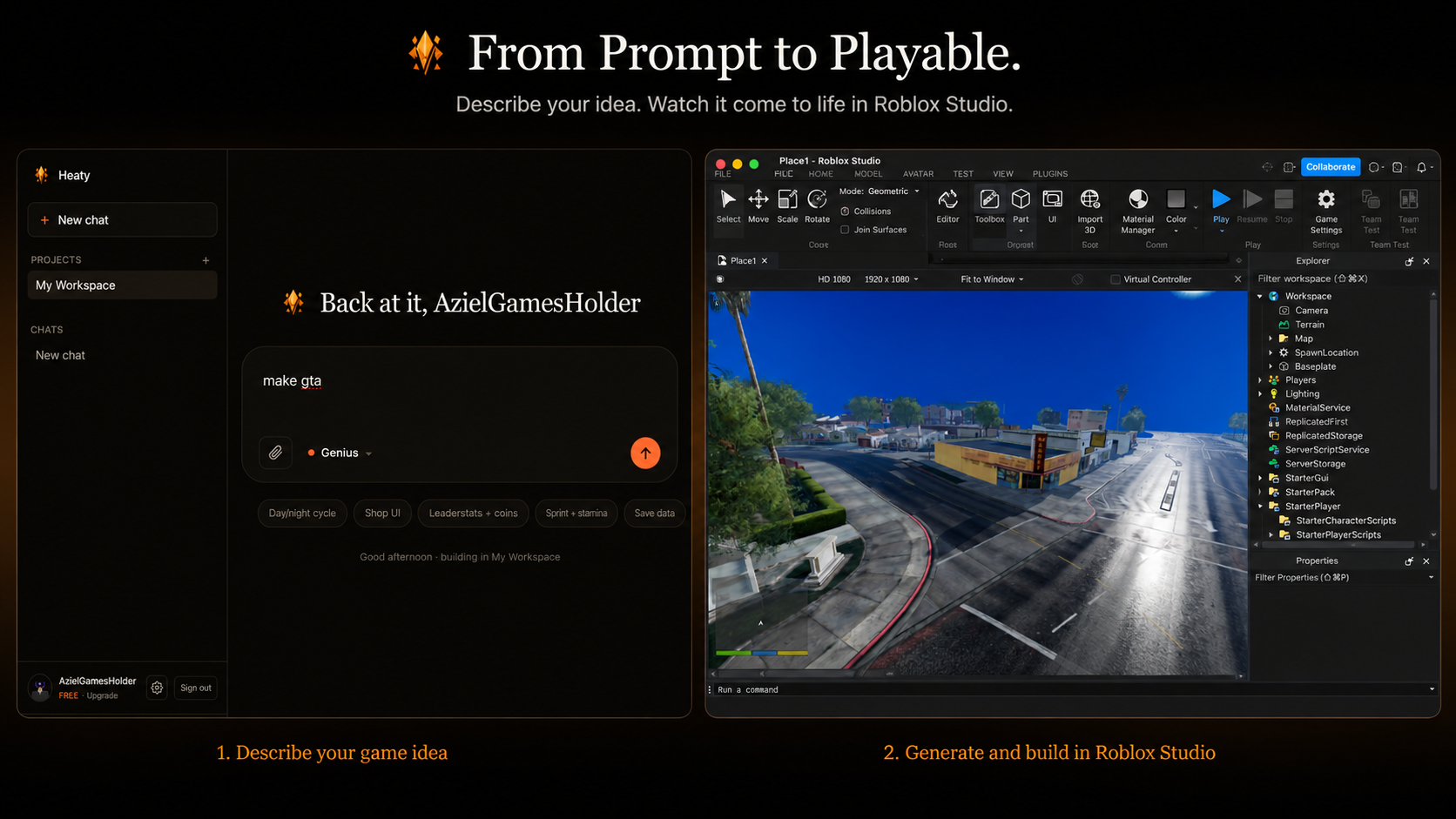The width and height of the screenshot is (1456, 819).
Task: Click the Heaty logo in the sidebar
Action: pyautogui.click(x=41, y=175)
